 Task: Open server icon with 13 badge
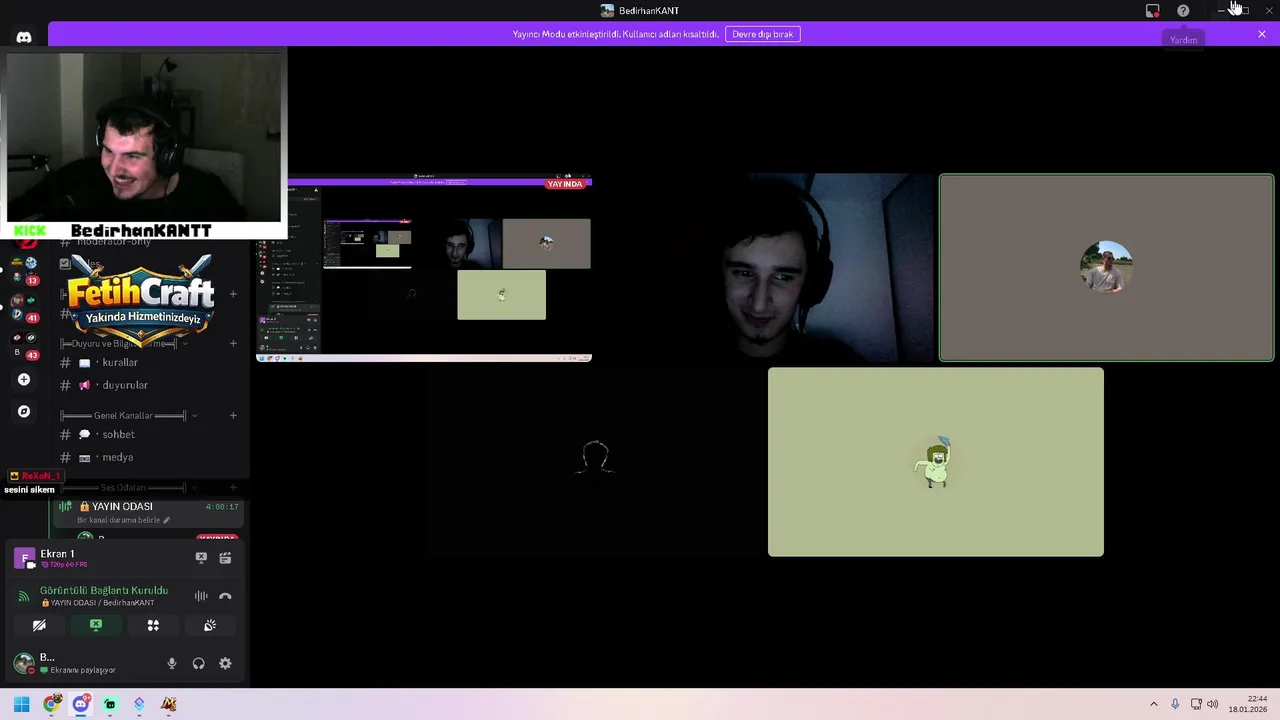click(x=25, y=270)
